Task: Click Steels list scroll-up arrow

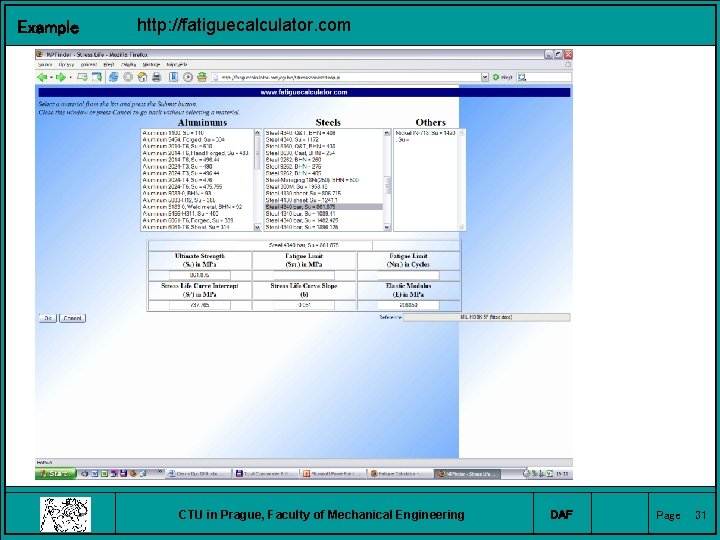Action: click(x=387, y=133)
